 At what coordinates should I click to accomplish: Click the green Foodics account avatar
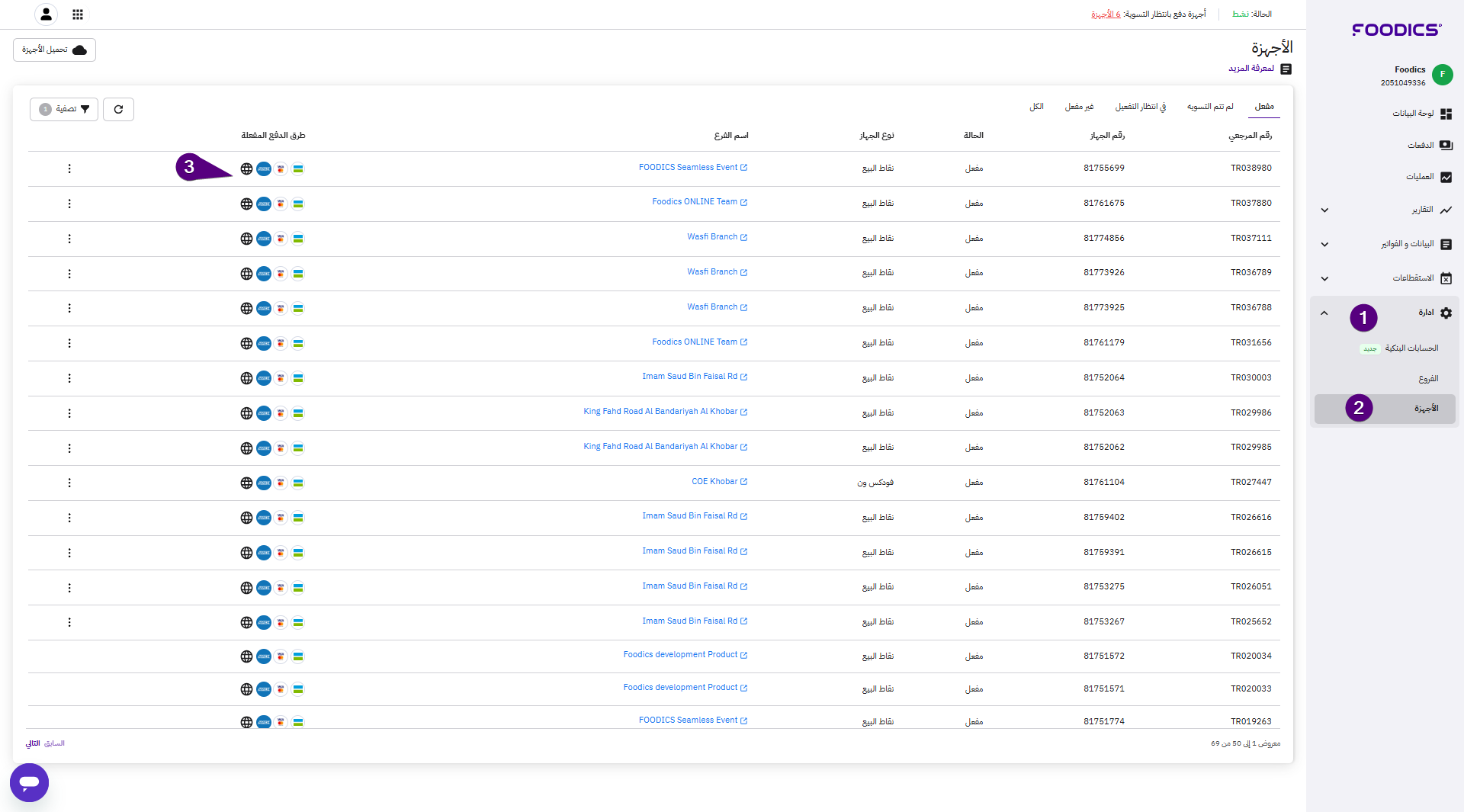coord(1442,74)
